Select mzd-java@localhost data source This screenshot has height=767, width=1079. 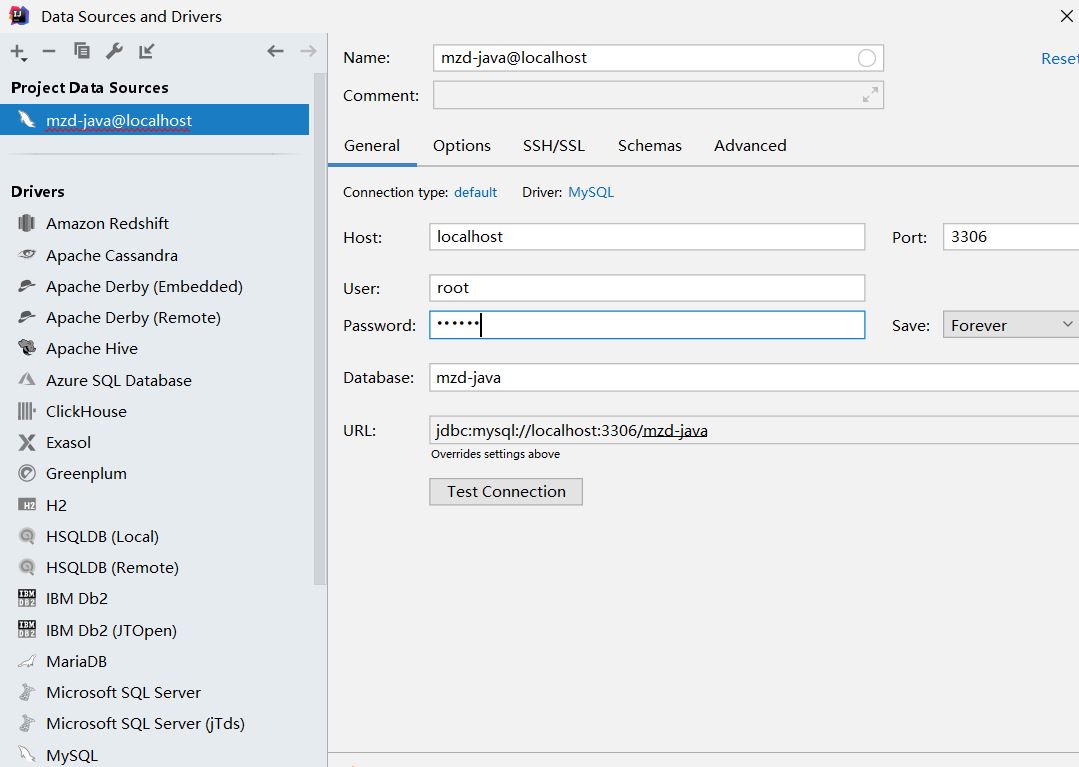click(154, 120)
